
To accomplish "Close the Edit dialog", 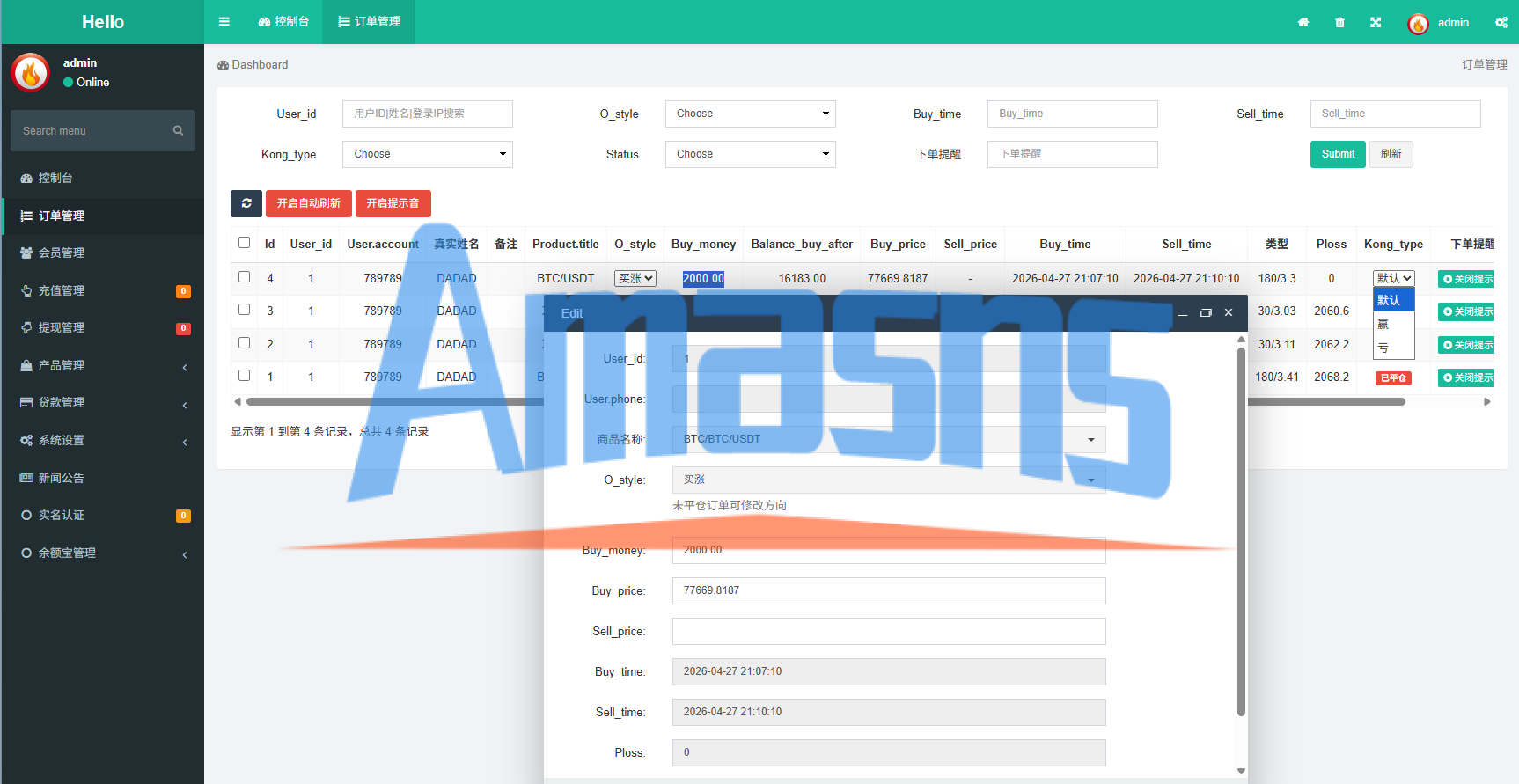I will tap(1229, 313).
